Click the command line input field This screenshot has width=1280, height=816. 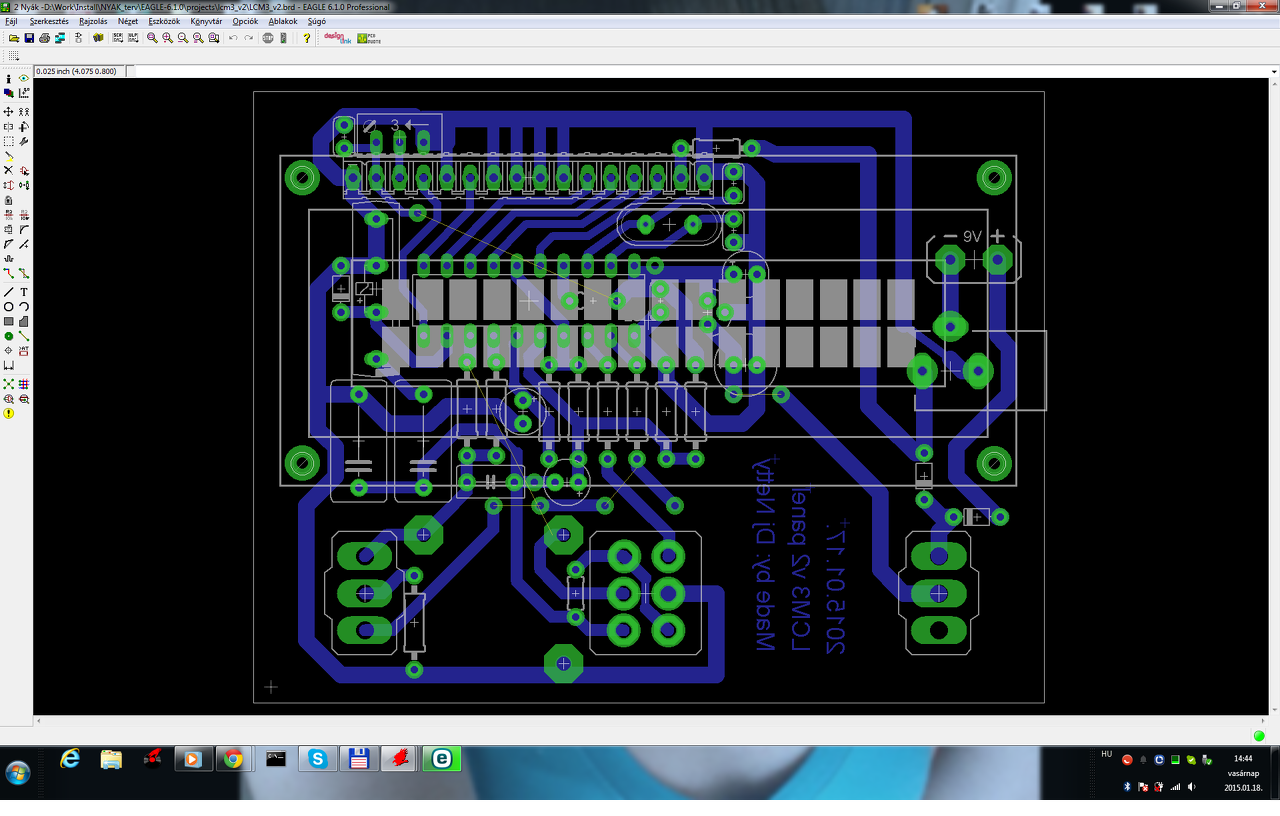pyautogui.click(x=702, y=71)
